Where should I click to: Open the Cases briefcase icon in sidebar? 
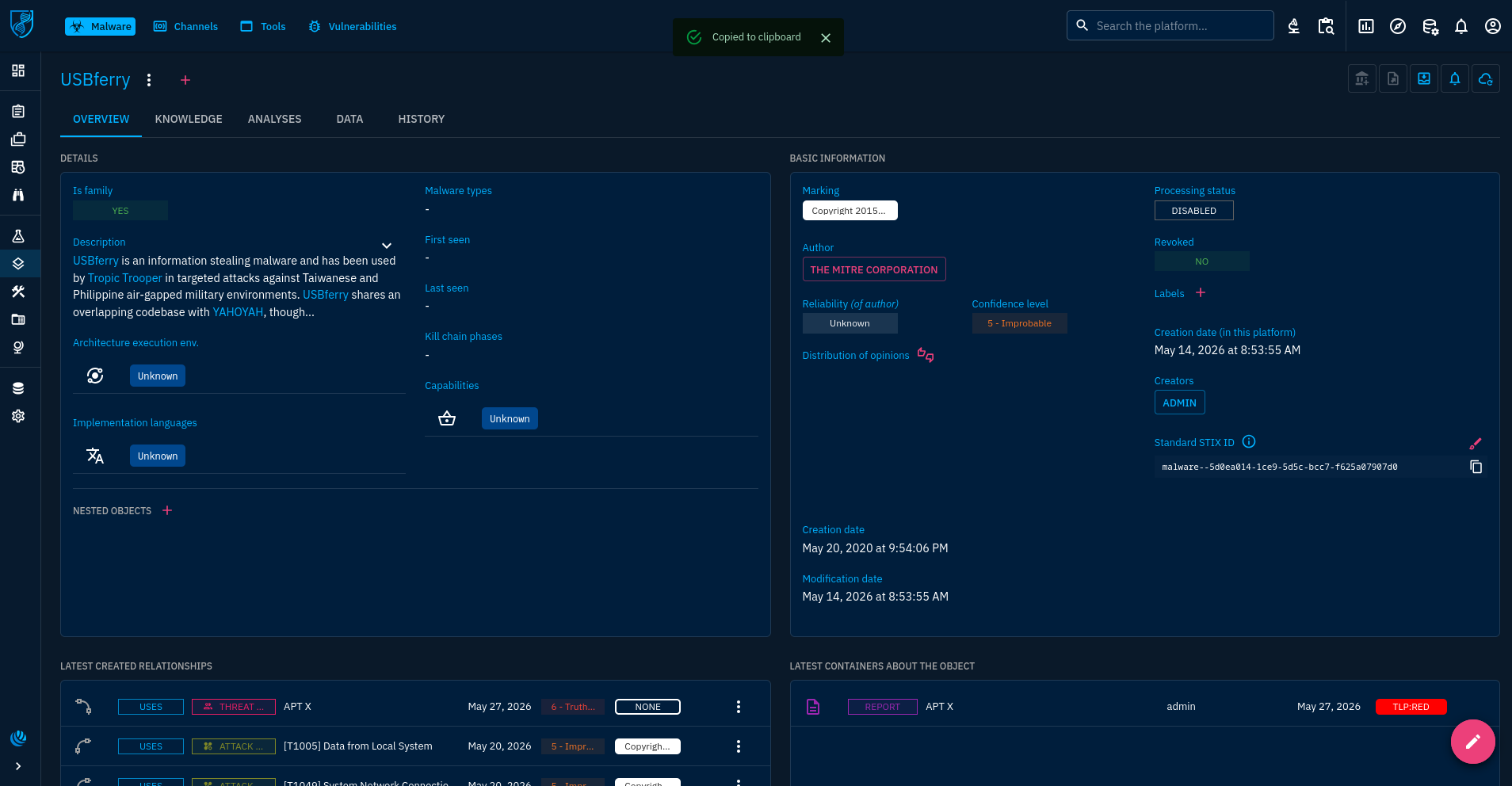pyautogui.click(x=18, y=139)
